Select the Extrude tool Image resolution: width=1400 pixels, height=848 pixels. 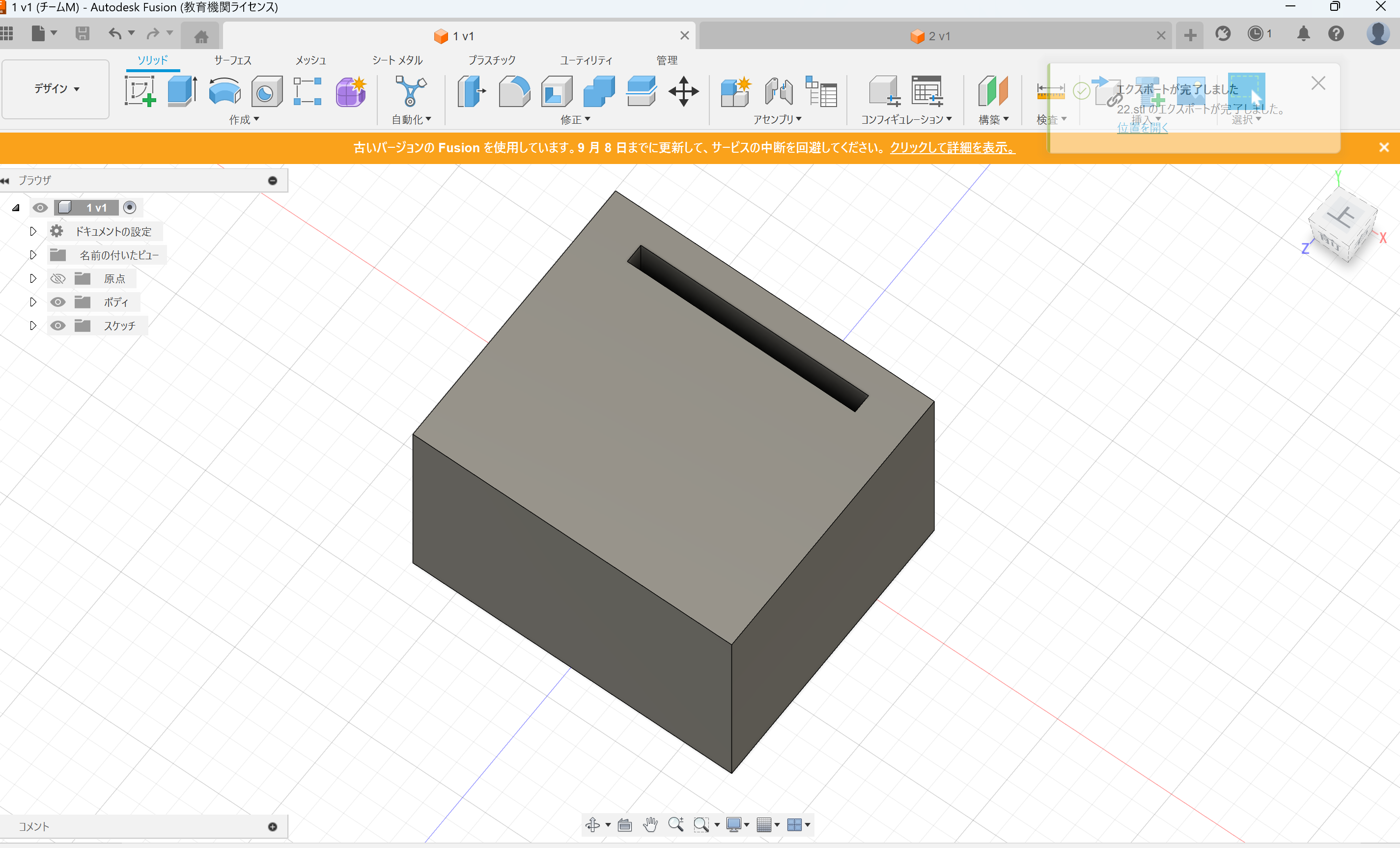click(x=182, y=91)
